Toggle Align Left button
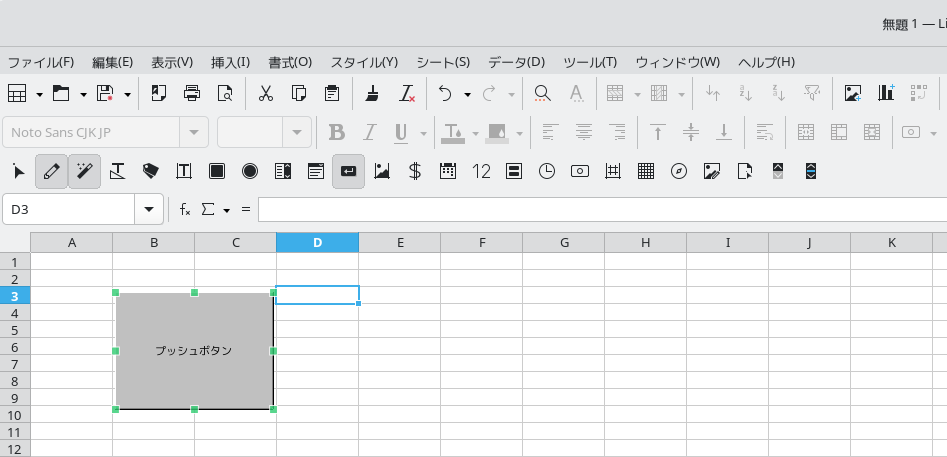947x457 pixels. tap(550, 132)
